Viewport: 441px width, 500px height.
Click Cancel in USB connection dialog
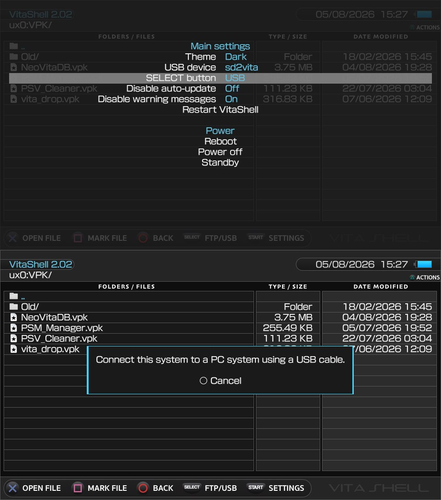click(x=226, y=381)
